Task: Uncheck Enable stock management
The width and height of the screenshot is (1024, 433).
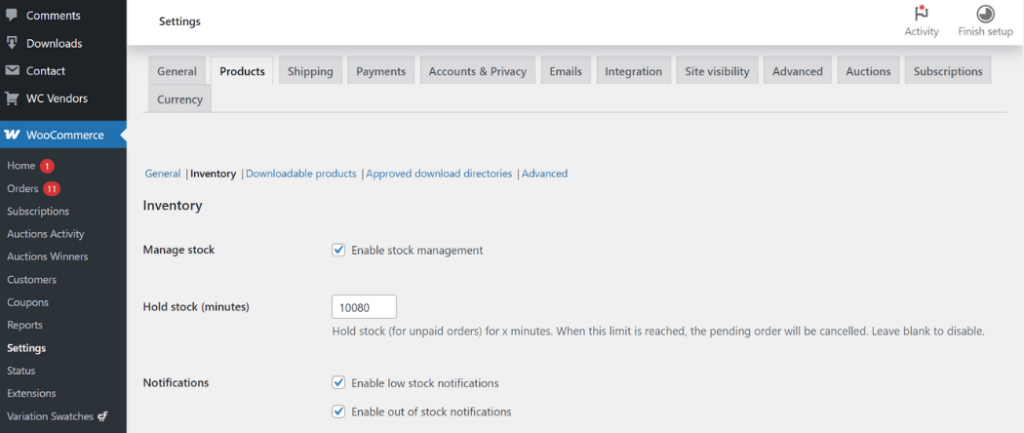Action: point(338,249)
